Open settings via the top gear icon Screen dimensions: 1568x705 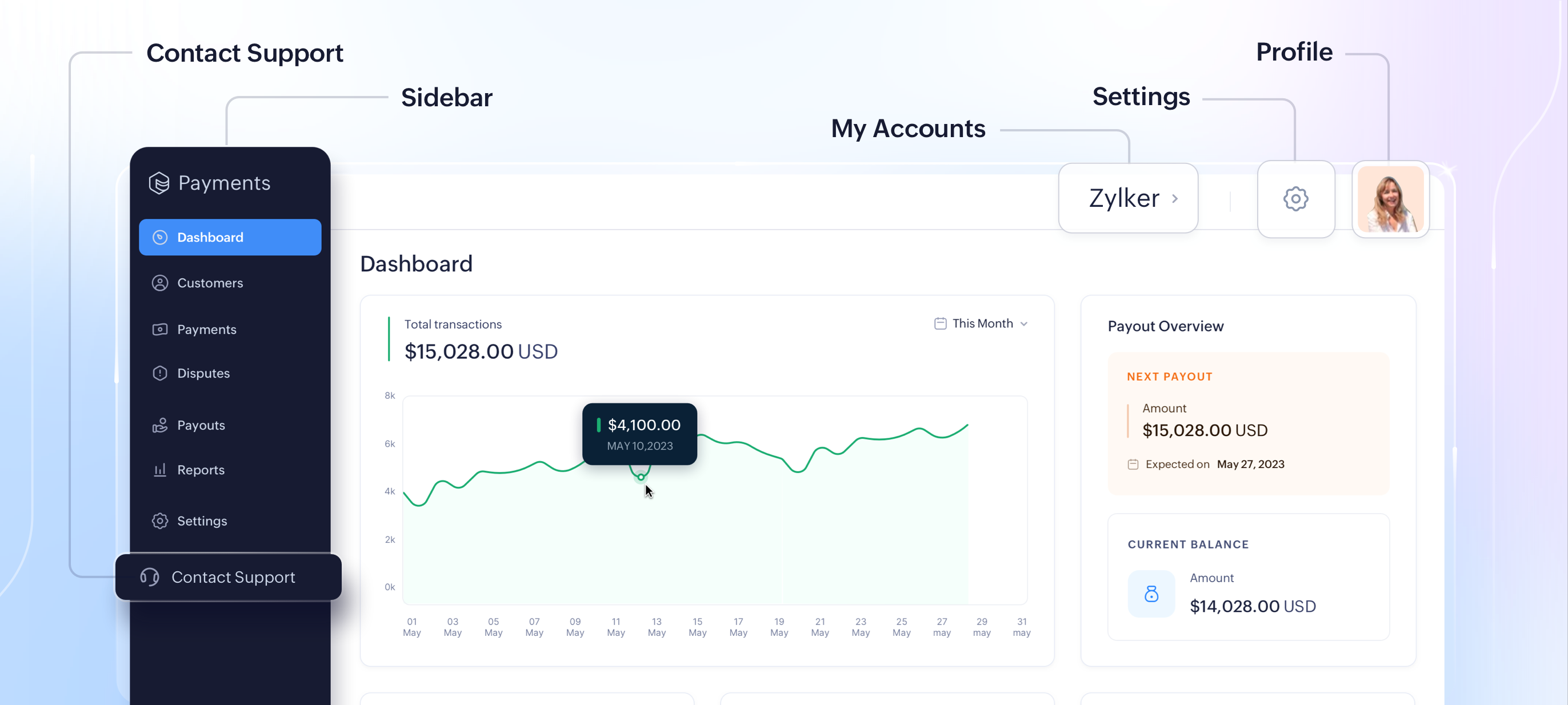point(1295,198)
